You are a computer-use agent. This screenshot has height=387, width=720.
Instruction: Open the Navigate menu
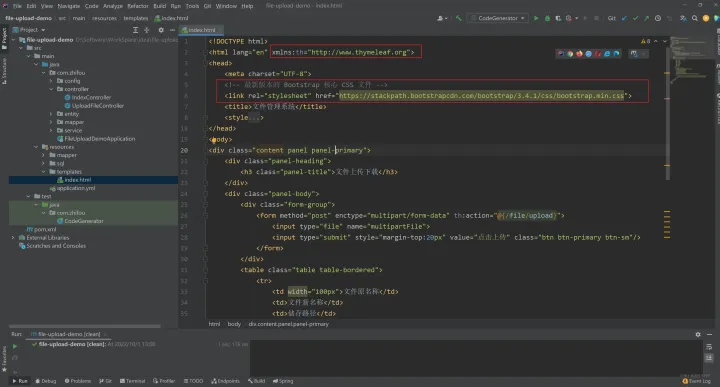pyautogui.click(x=68, y=6)
